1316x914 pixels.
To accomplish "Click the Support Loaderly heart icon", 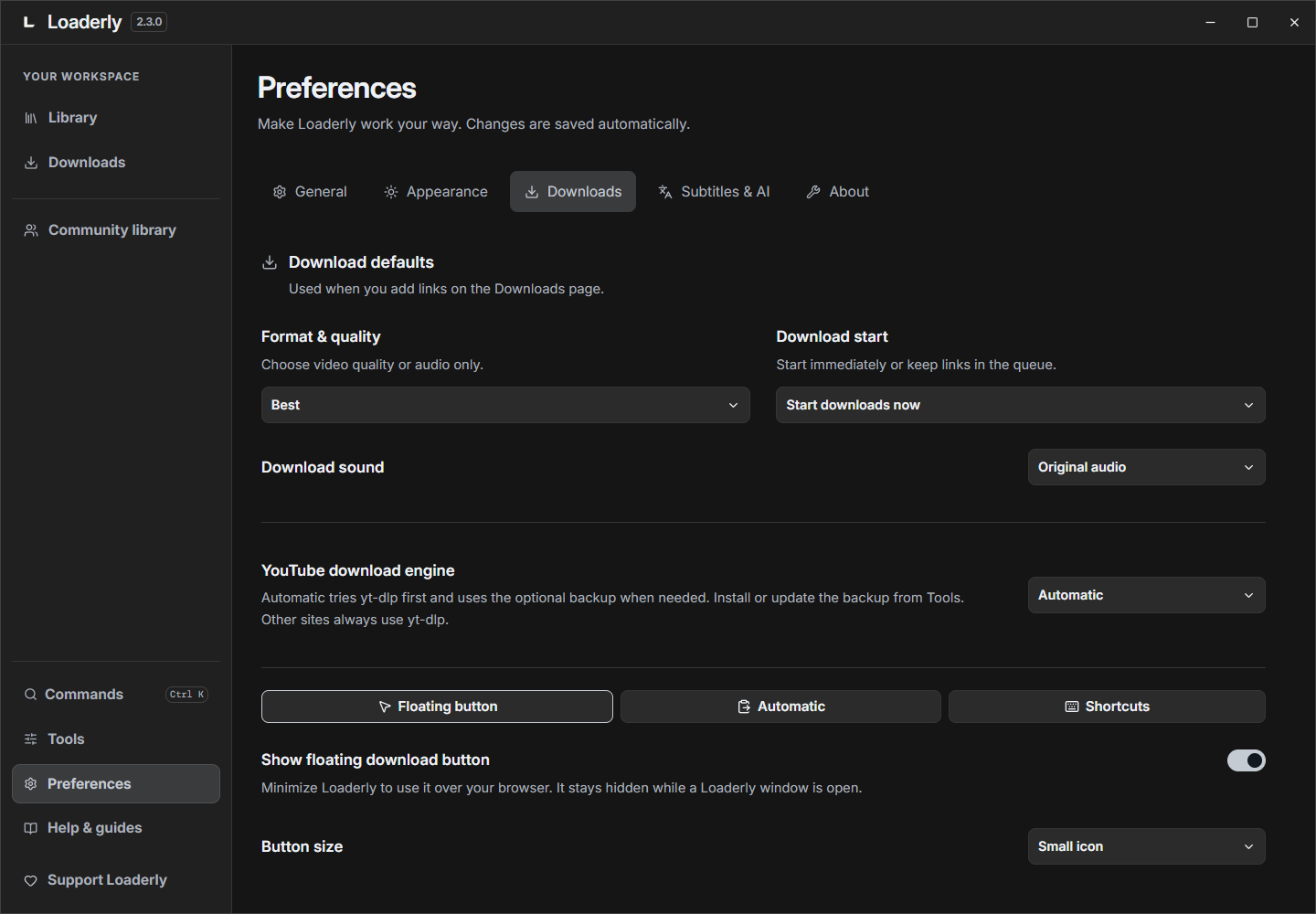I will tap(31, 880).
